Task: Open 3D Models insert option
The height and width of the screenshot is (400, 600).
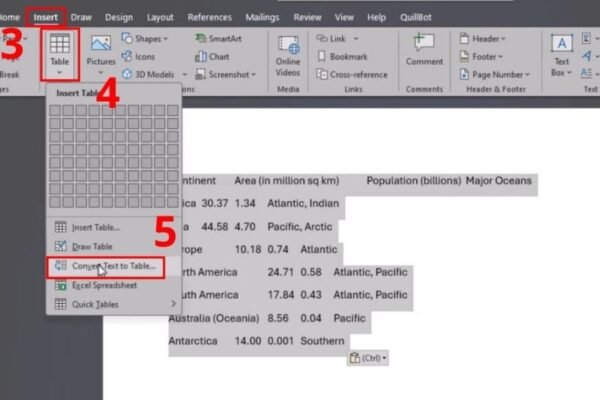Action: click(x=152, y=74)
